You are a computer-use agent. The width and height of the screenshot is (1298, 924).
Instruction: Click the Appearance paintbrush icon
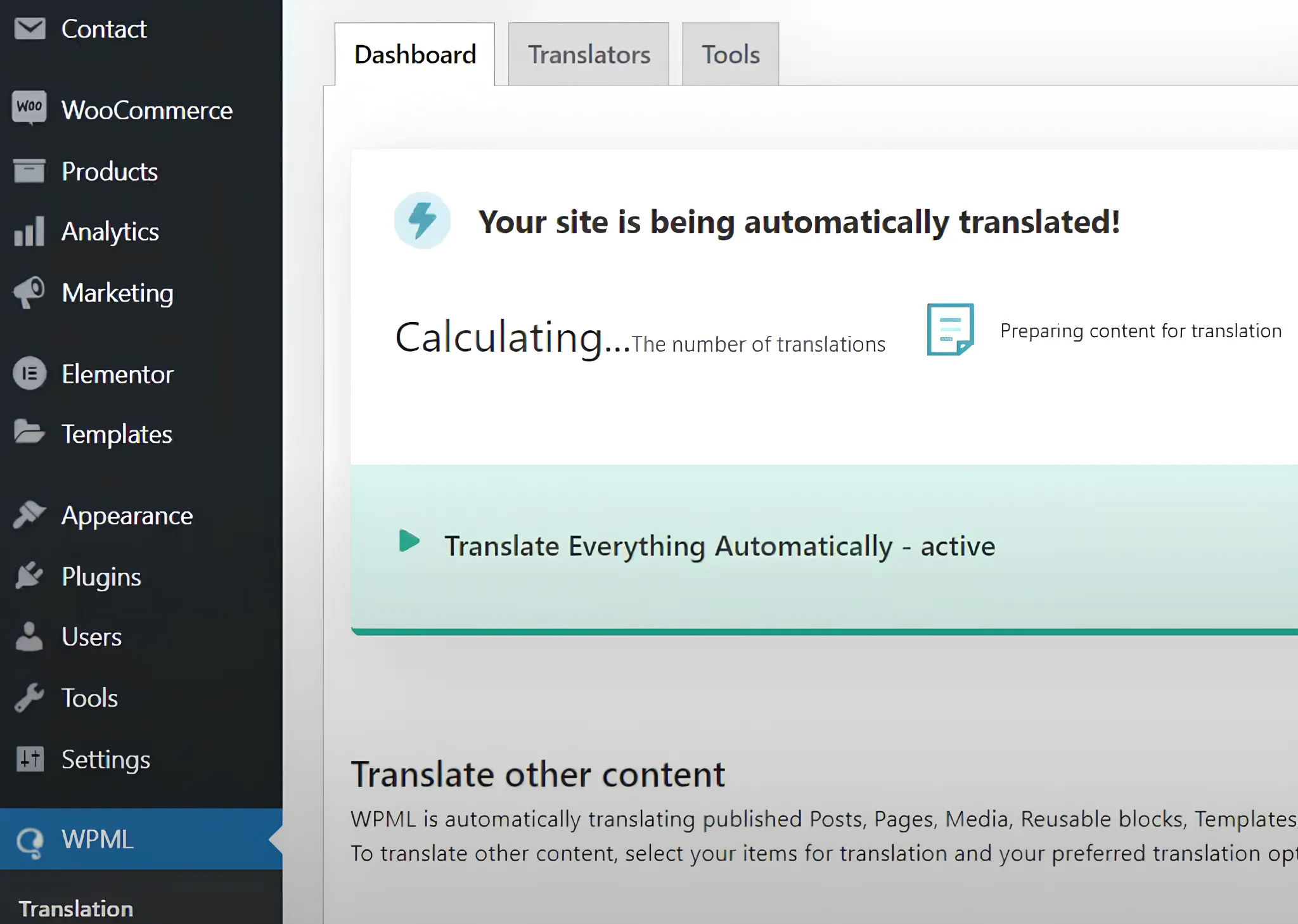pyautogui.click(x=28, y=515)
